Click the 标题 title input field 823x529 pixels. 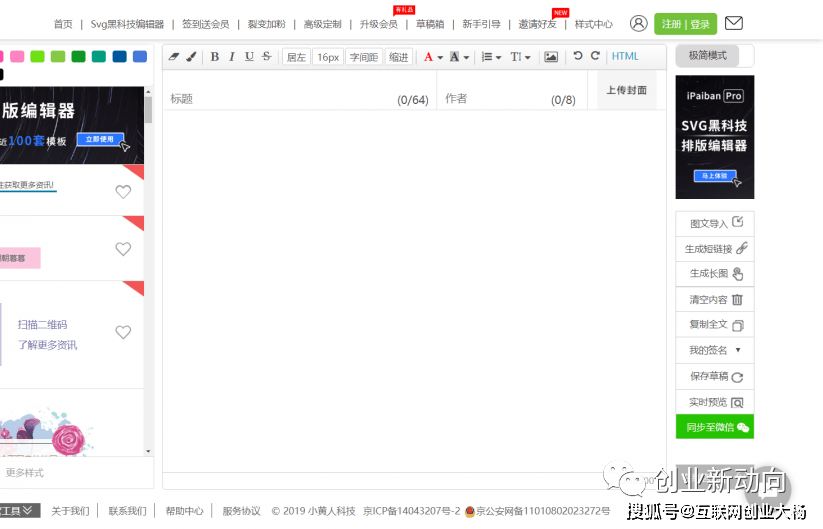299,99
